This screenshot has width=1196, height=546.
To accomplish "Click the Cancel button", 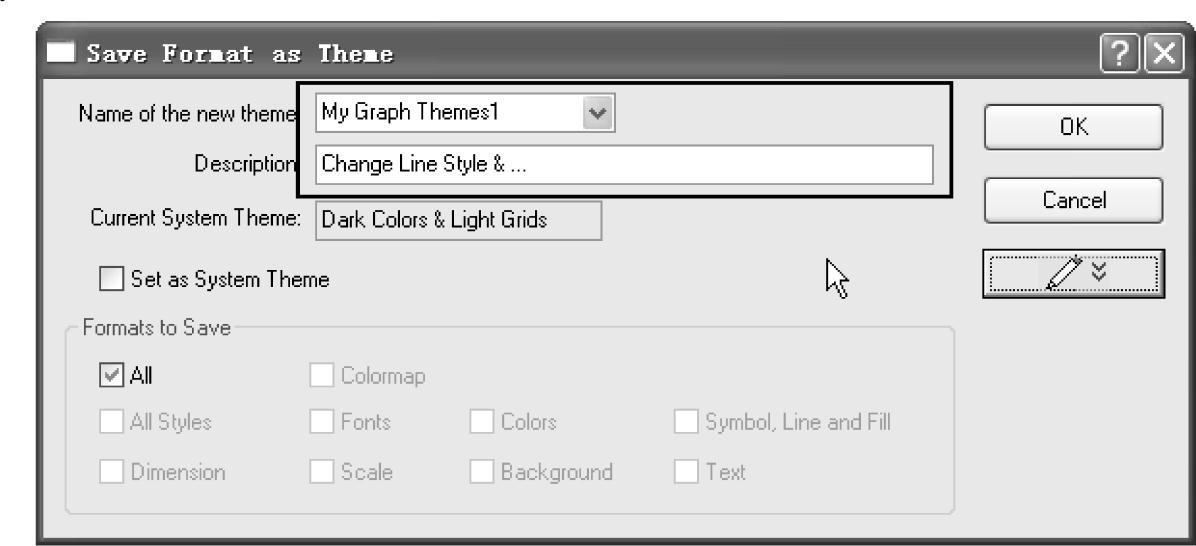I will point(1073,201).
